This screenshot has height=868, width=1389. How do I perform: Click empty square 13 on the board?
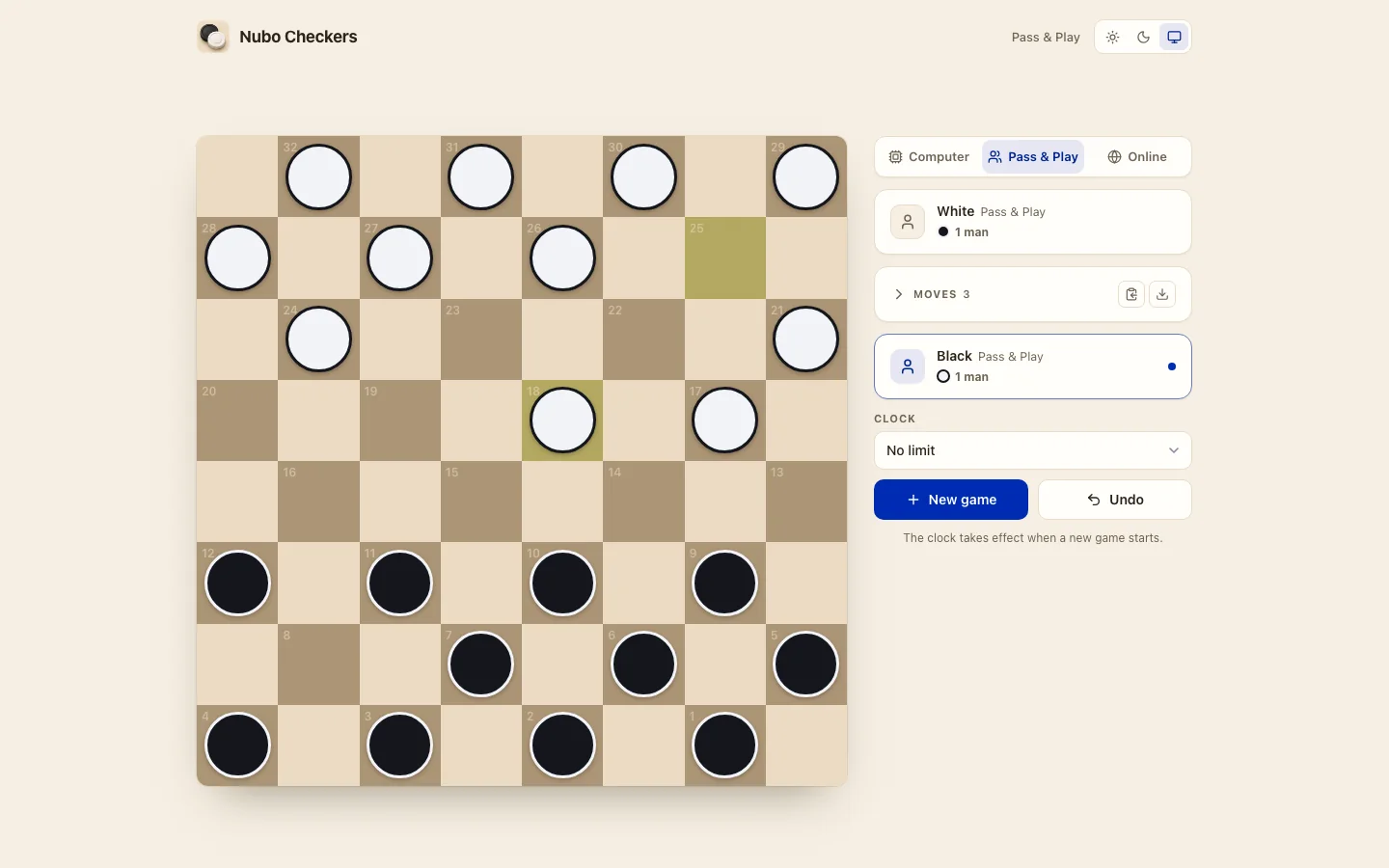806,502
